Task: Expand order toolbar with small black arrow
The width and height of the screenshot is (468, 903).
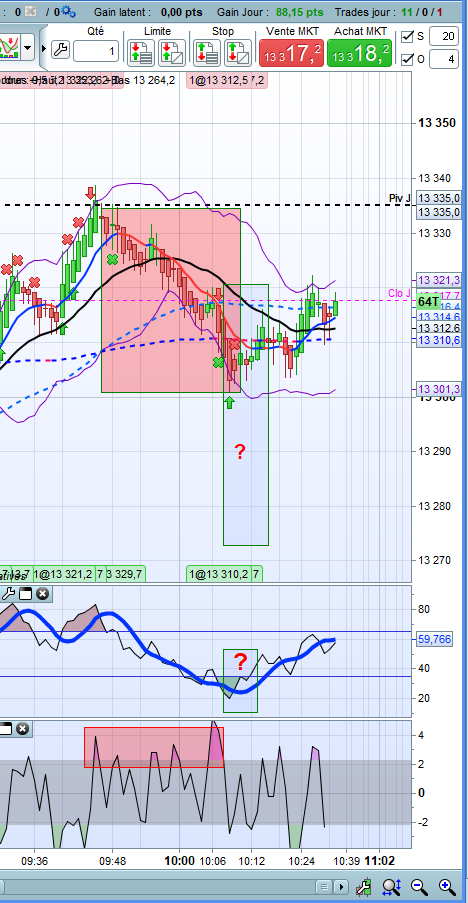Action: (43, 48)
